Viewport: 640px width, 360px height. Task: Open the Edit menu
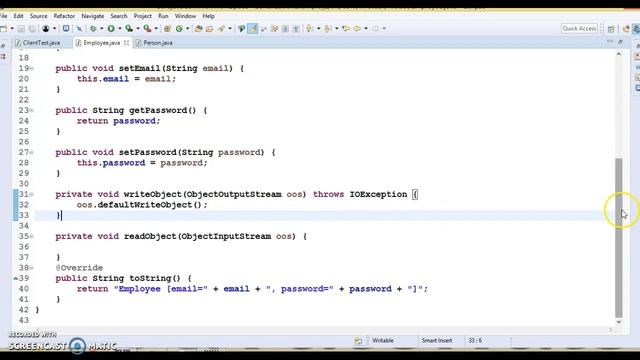tap(18, 16)
